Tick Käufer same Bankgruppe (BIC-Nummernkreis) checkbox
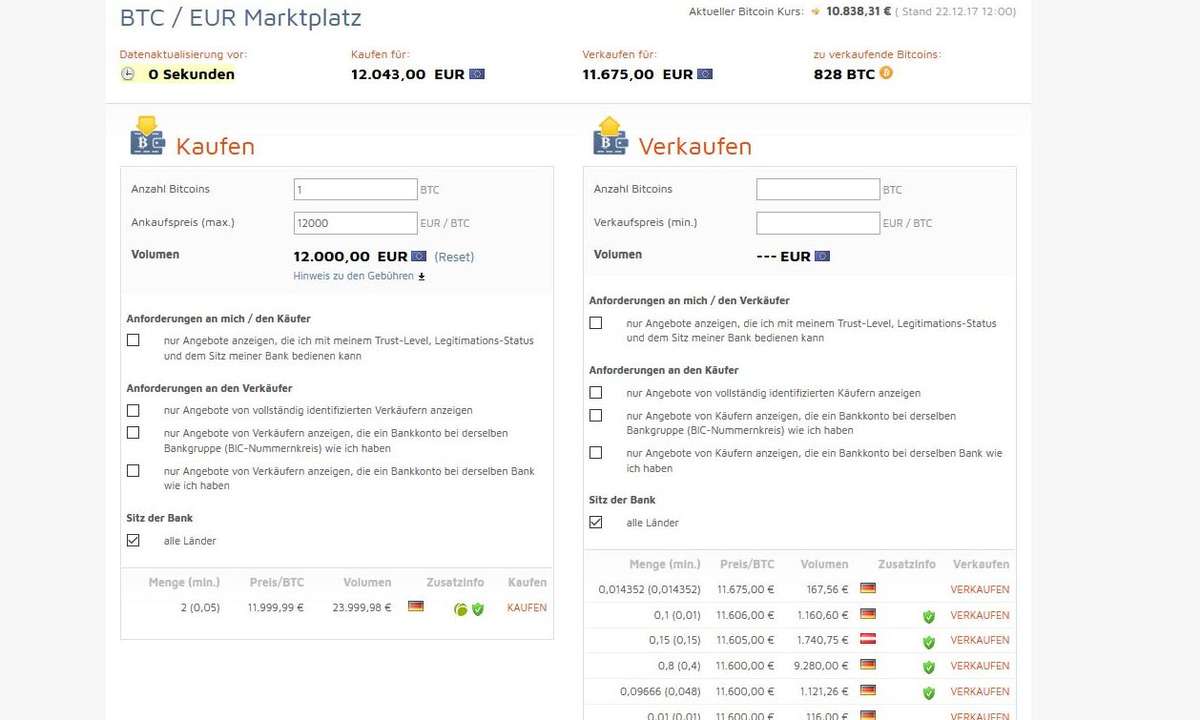 tap(596, 415)
